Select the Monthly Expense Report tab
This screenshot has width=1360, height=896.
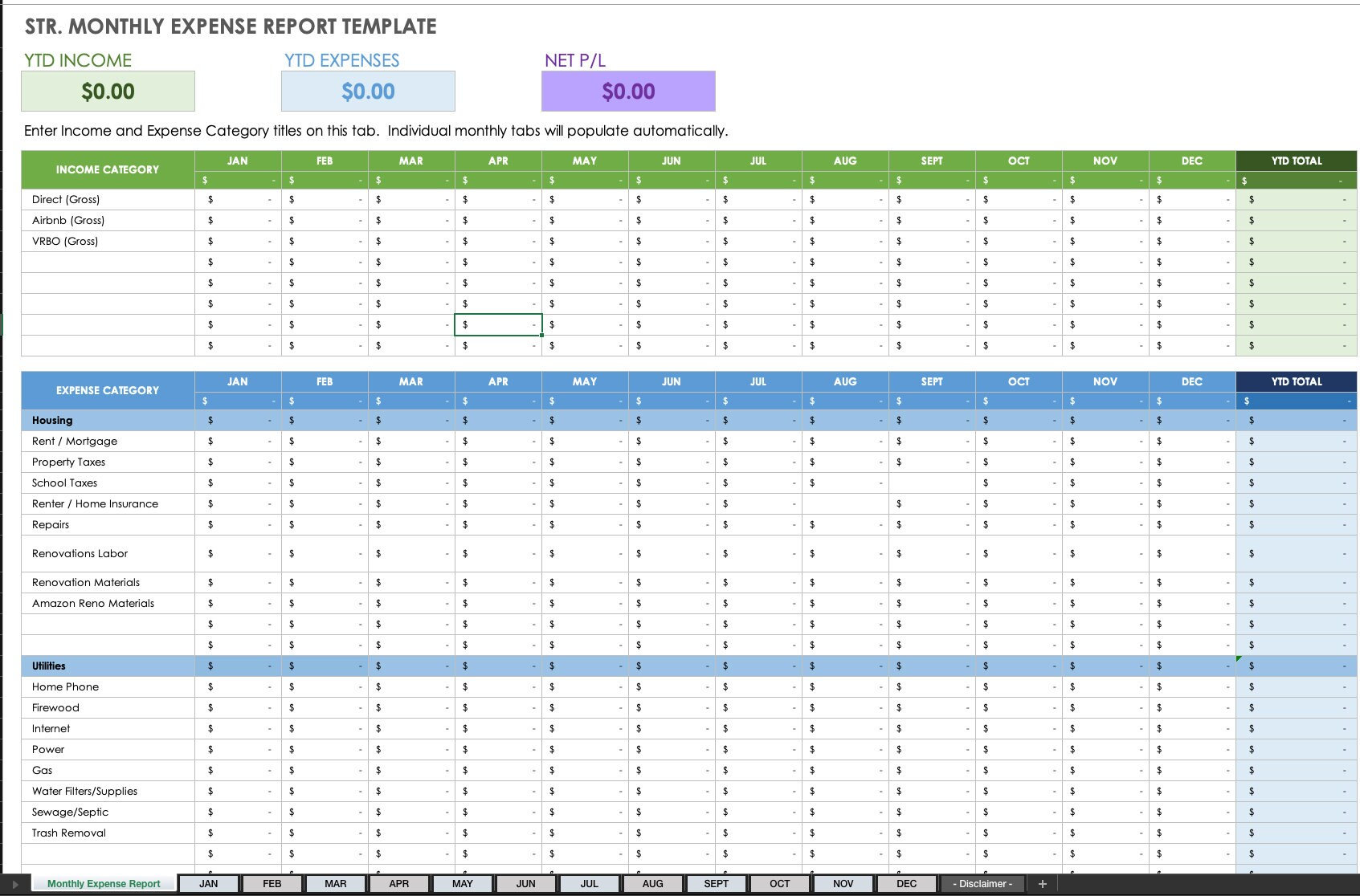pyautogui.click(x=104, y=883)
